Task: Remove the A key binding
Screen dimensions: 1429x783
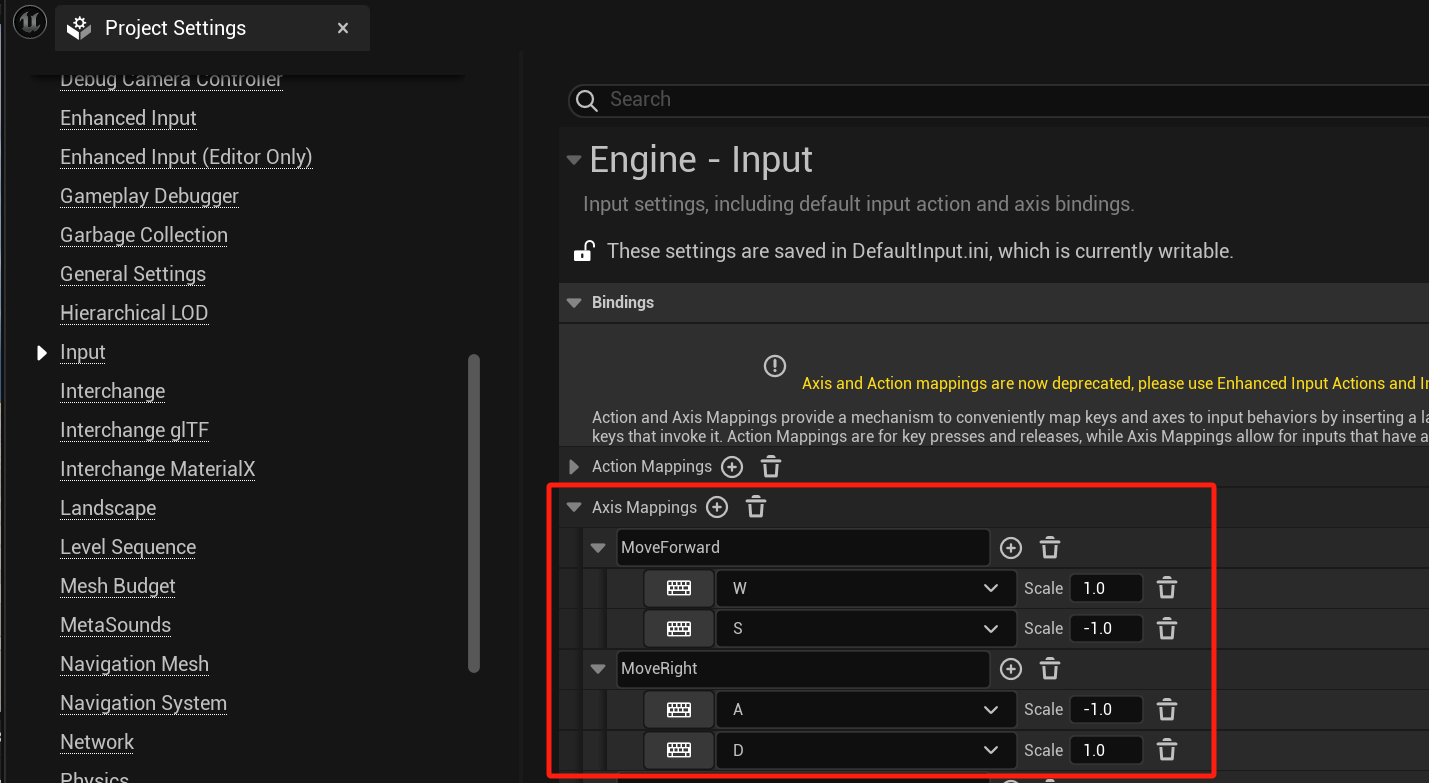Action: (1166, 710)
